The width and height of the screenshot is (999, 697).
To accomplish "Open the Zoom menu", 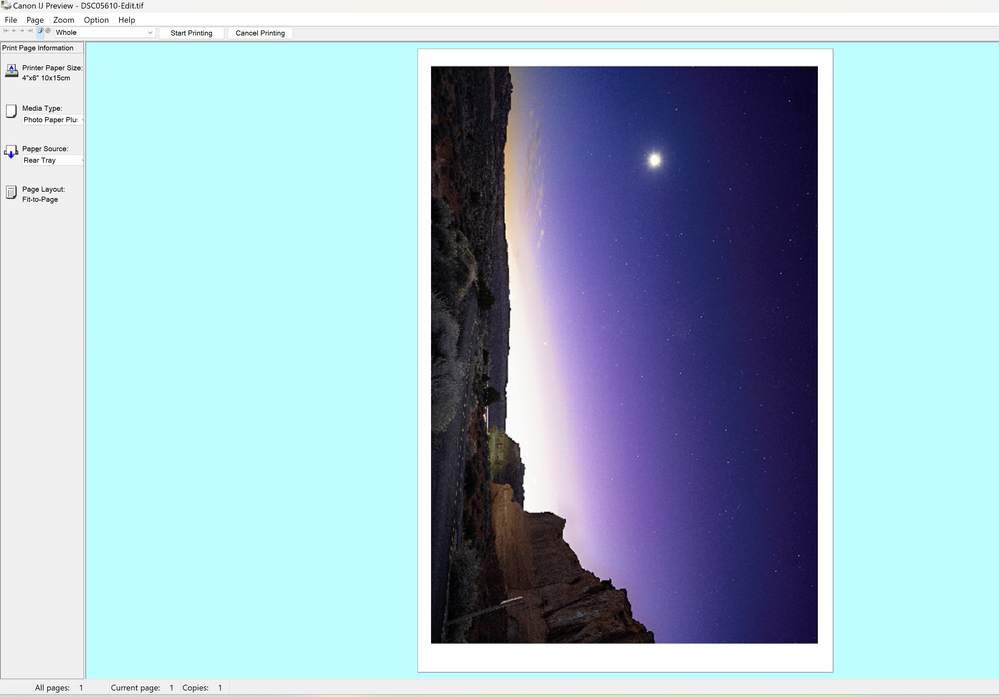I will click(64, 20).
